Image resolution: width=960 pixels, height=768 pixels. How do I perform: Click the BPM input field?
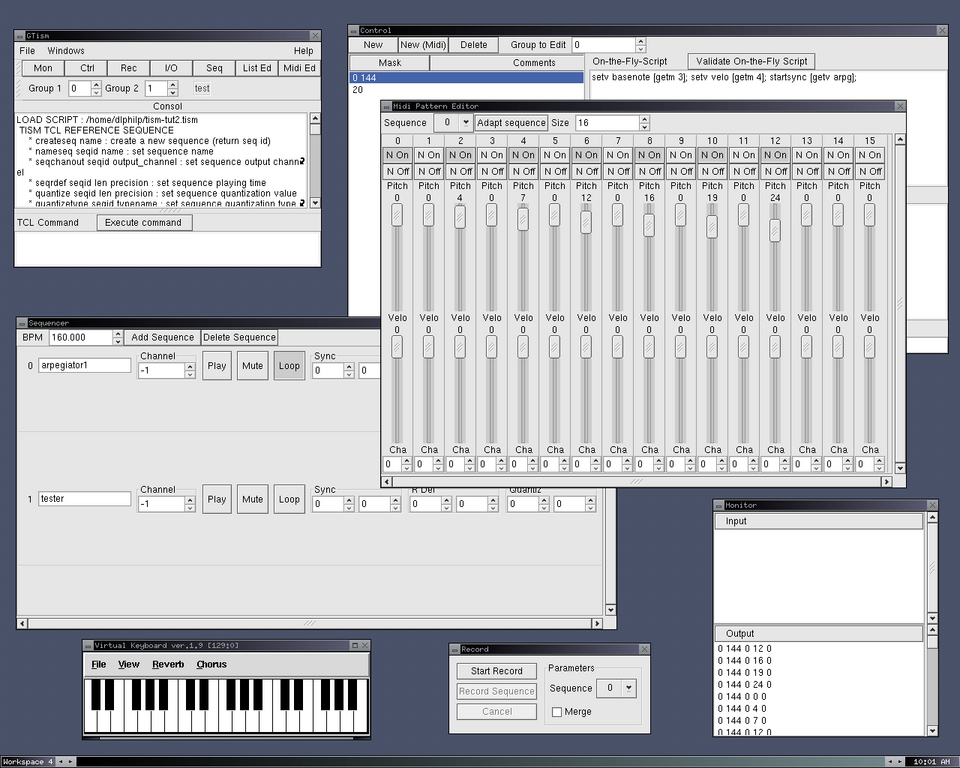coord(80,338)
